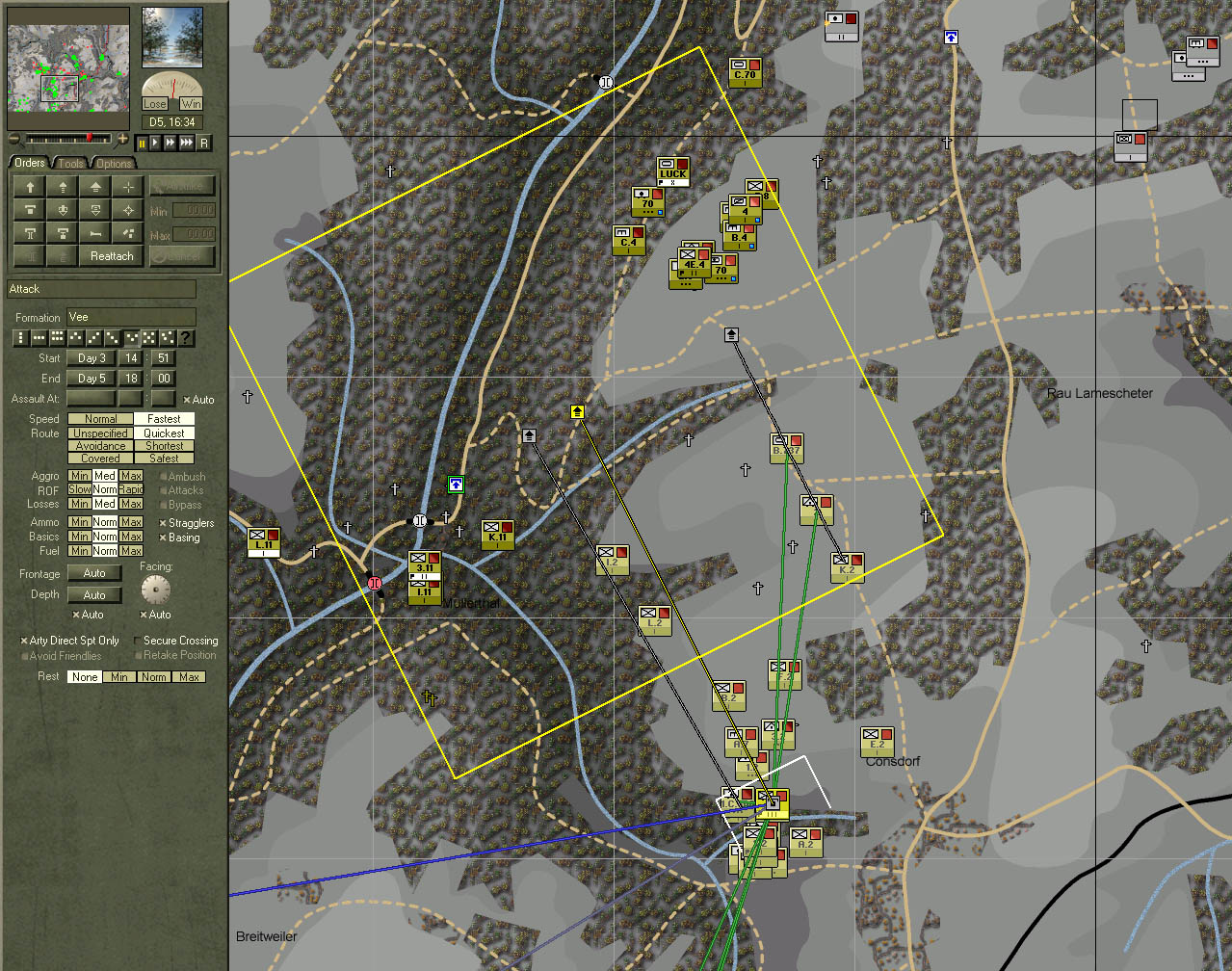Switch to the Options tab
Image resolution: width=1232 pixels, height=971 pixels.
(x=114, y=164)
